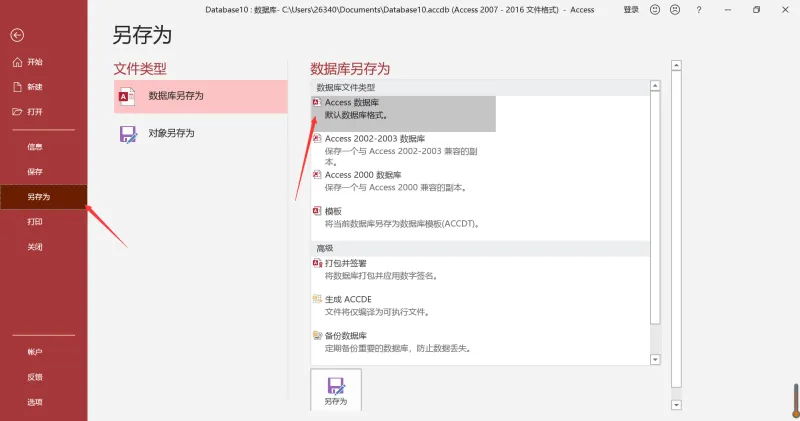Click 登录 to sign in
The height and width of the screenshot is (421, 800).
(631, 10)
